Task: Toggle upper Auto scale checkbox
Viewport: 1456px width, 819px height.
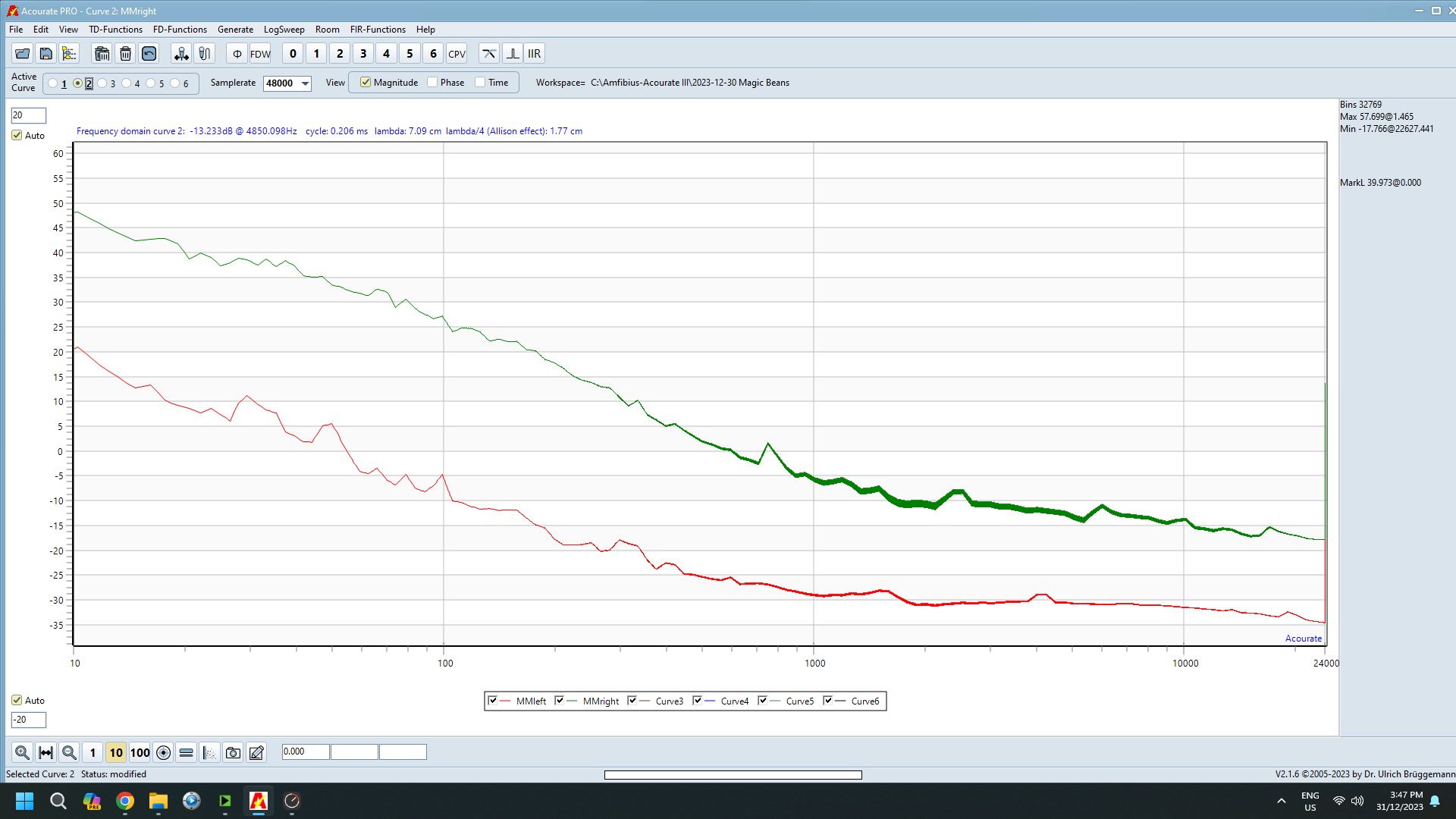Action: [x=17, y=136]
